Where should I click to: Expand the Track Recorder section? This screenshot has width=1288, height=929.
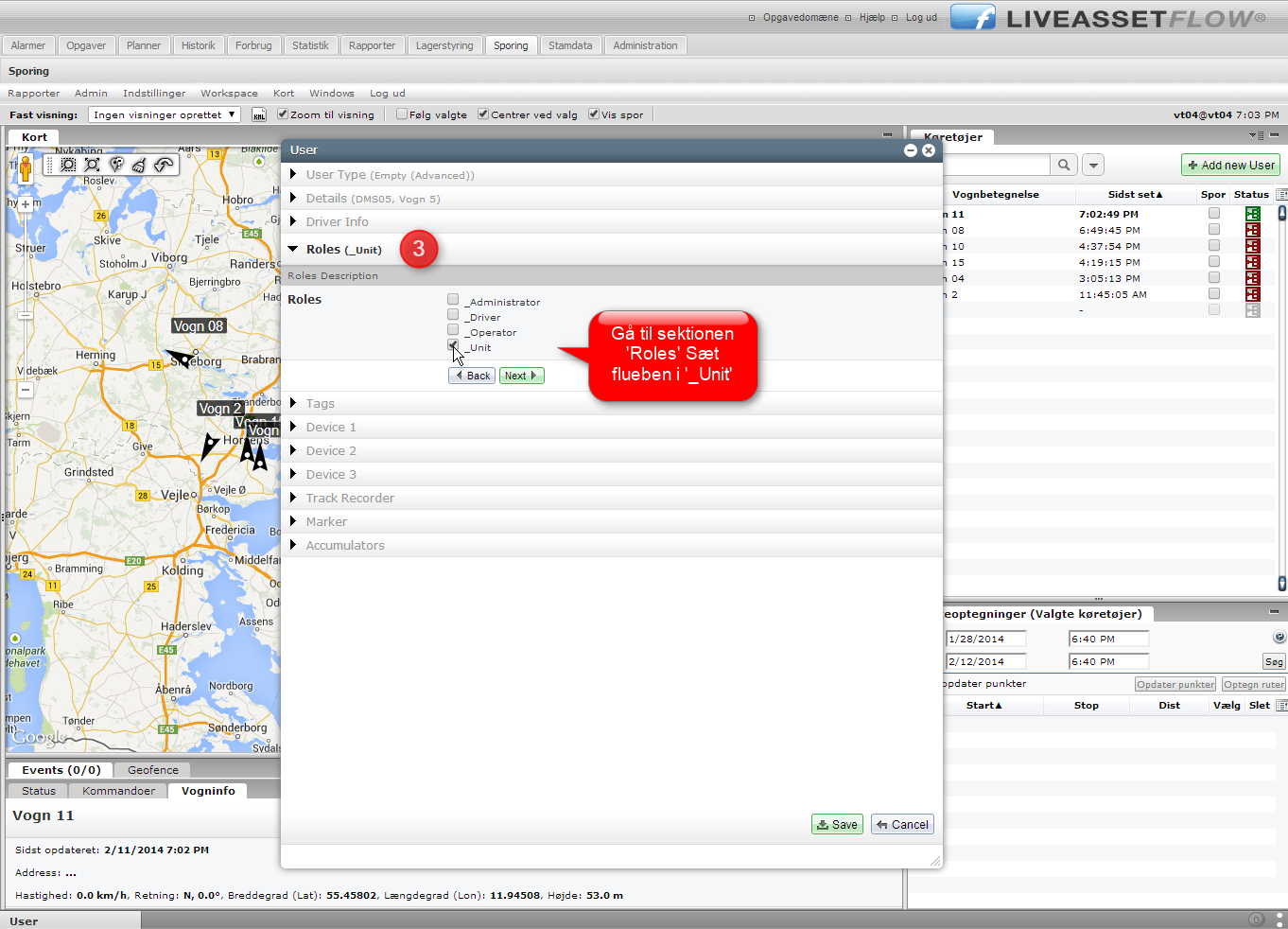[x=349, y=498]
